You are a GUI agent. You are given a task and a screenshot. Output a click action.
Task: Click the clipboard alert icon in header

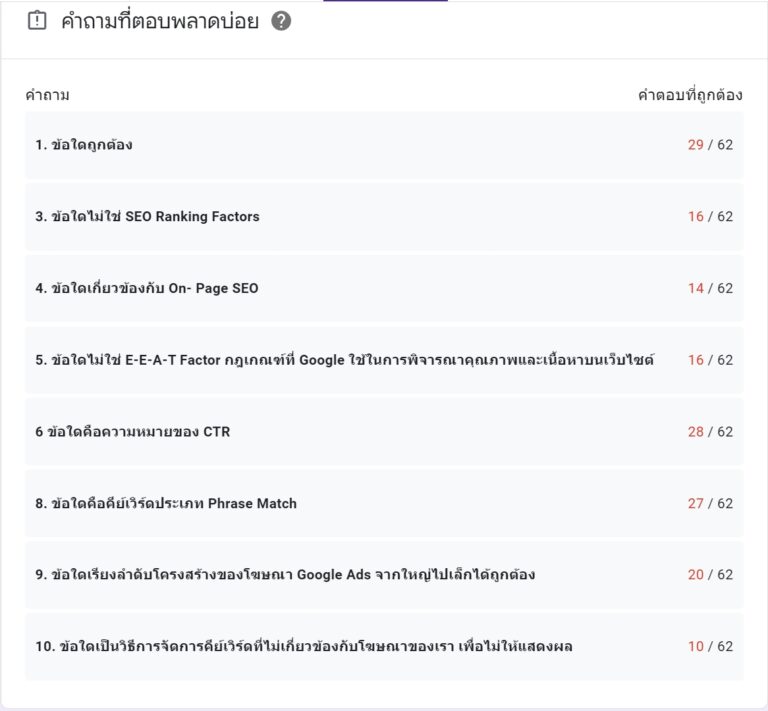coord(37,21)
